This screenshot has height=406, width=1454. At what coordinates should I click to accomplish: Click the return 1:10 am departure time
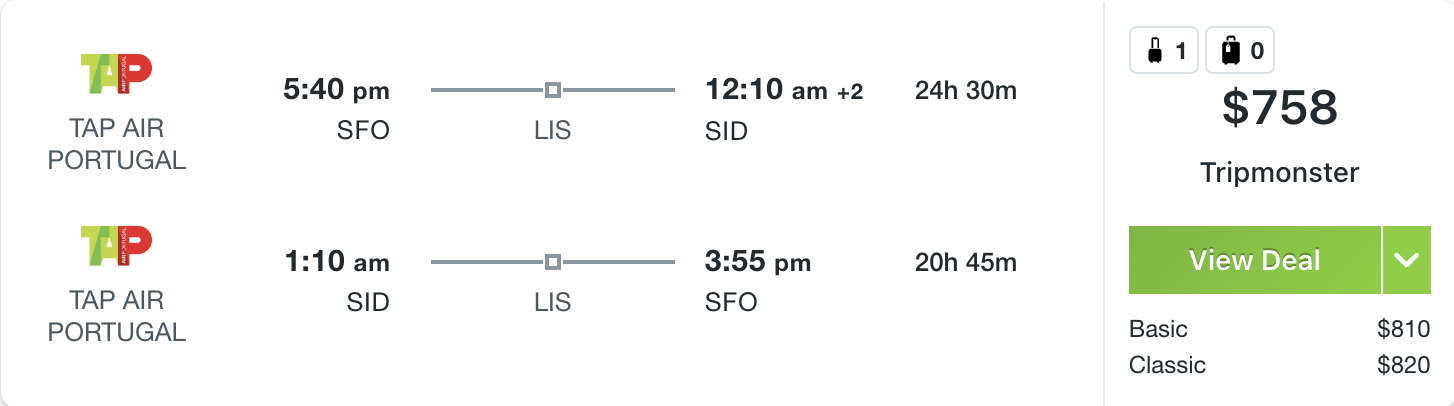coord(336,263)
